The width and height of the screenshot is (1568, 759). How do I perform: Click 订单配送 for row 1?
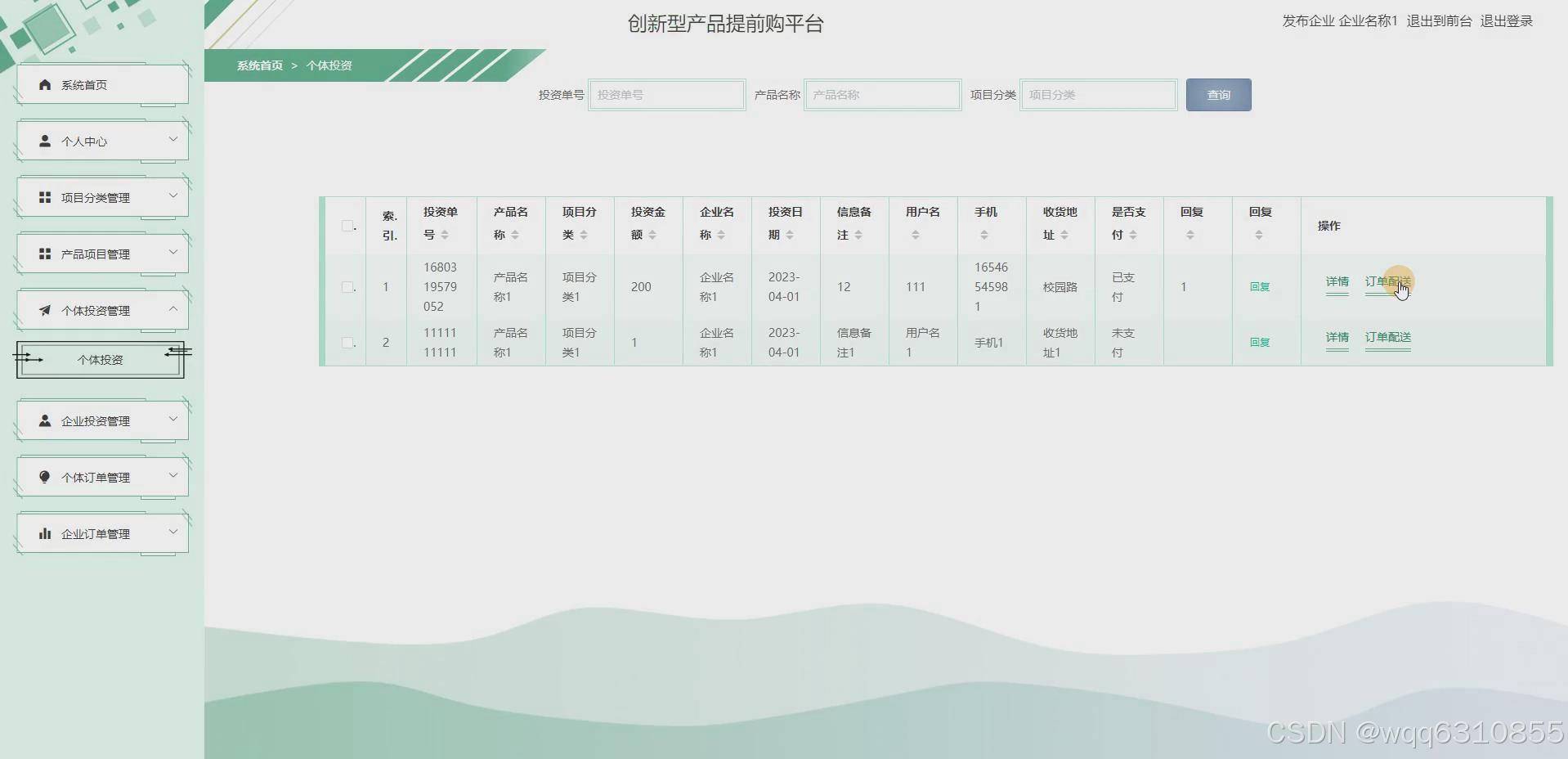(1388, 282)
